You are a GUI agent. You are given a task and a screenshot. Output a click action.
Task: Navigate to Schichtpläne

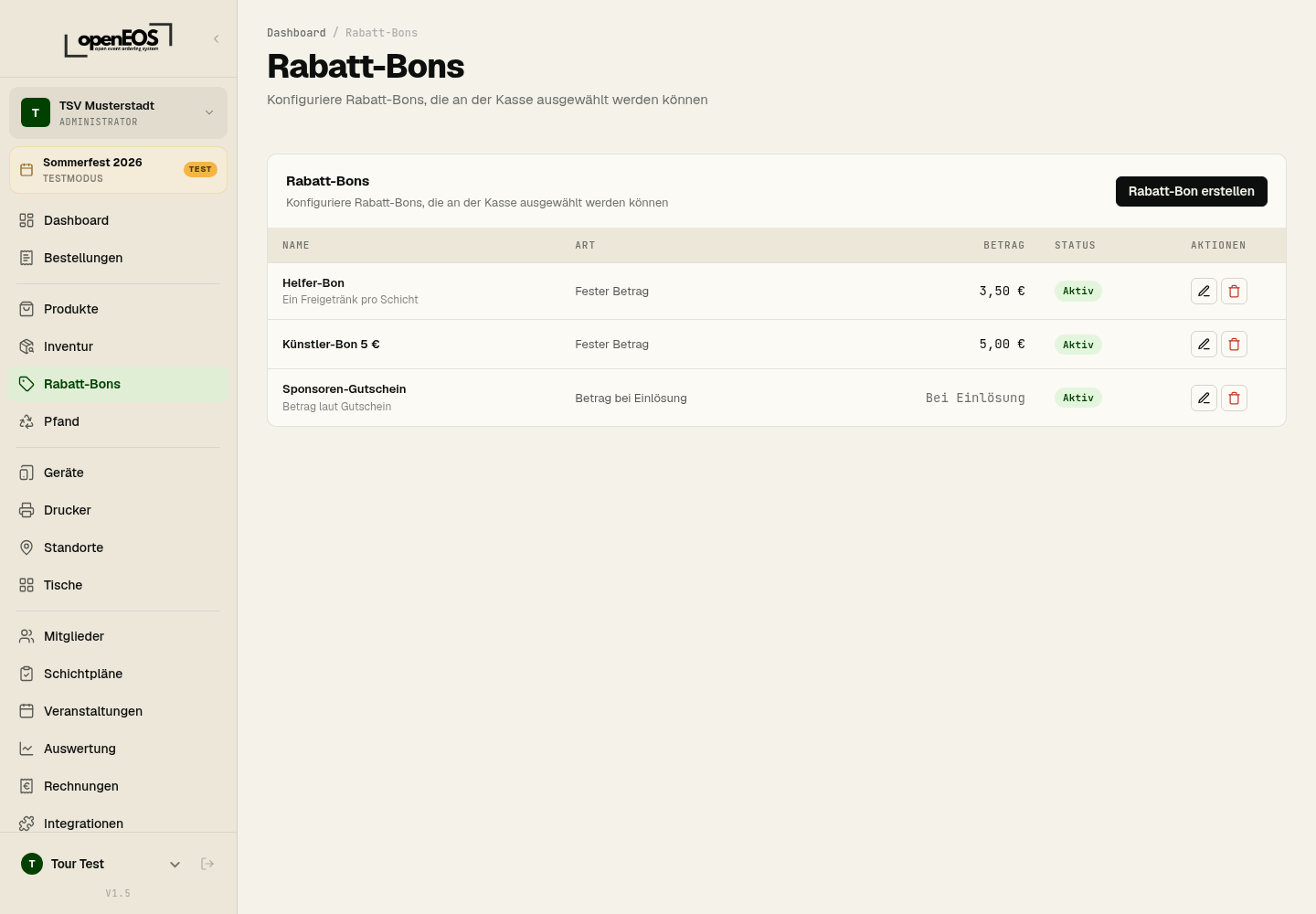118,674
